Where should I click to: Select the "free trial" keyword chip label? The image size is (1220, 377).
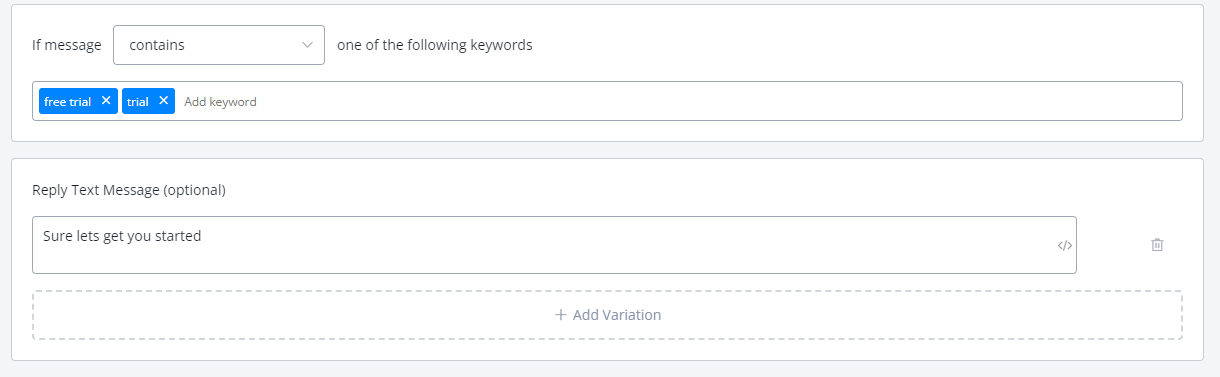(x=68, y=101)
